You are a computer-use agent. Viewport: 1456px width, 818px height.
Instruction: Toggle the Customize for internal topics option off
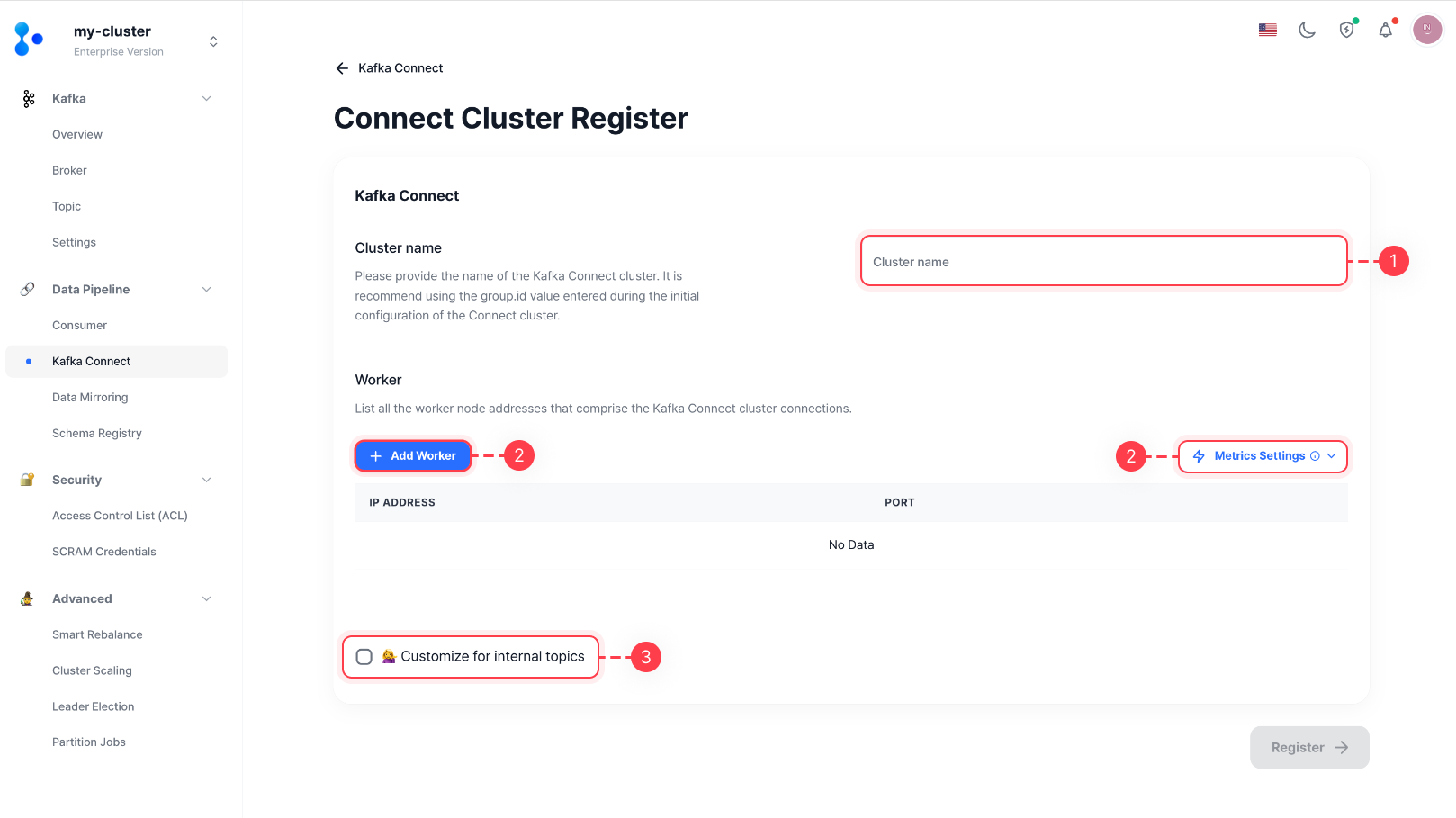364,657
